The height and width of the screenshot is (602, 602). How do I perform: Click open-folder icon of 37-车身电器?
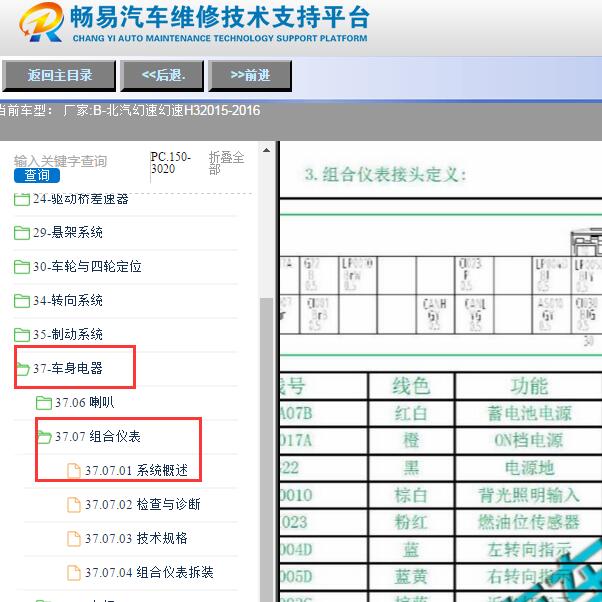pos(23,369)
